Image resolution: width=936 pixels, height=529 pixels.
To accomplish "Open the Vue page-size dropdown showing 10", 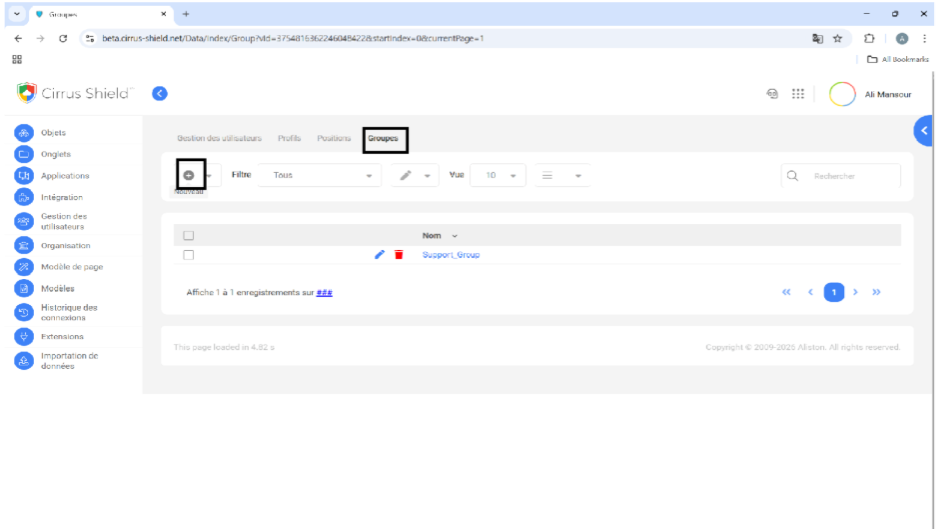I will click(x=498, y=175).
